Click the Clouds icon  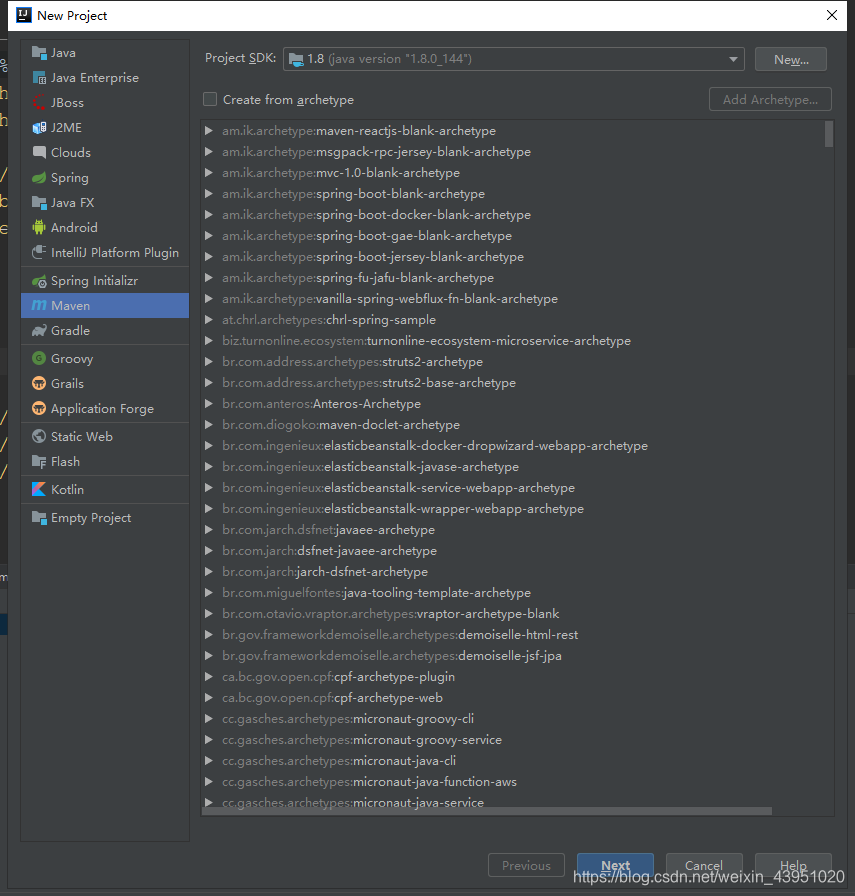click(x=39, y=153)
